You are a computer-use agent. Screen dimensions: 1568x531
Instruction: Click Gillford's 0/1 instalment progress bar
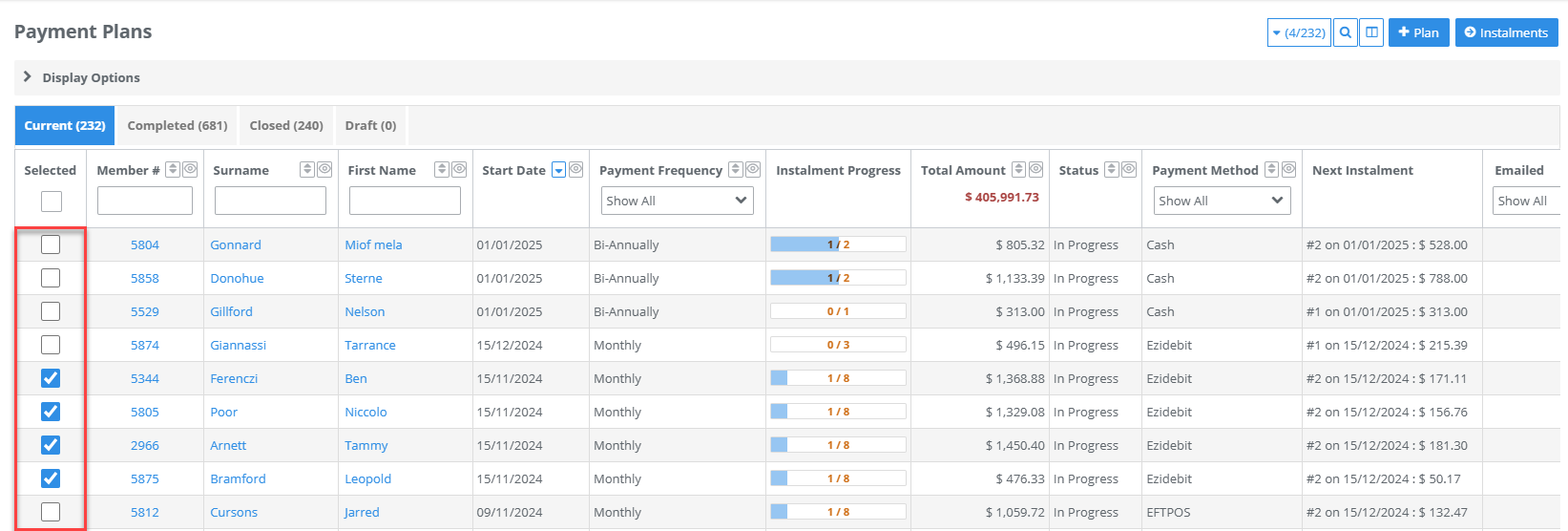(x=838, y=311)
